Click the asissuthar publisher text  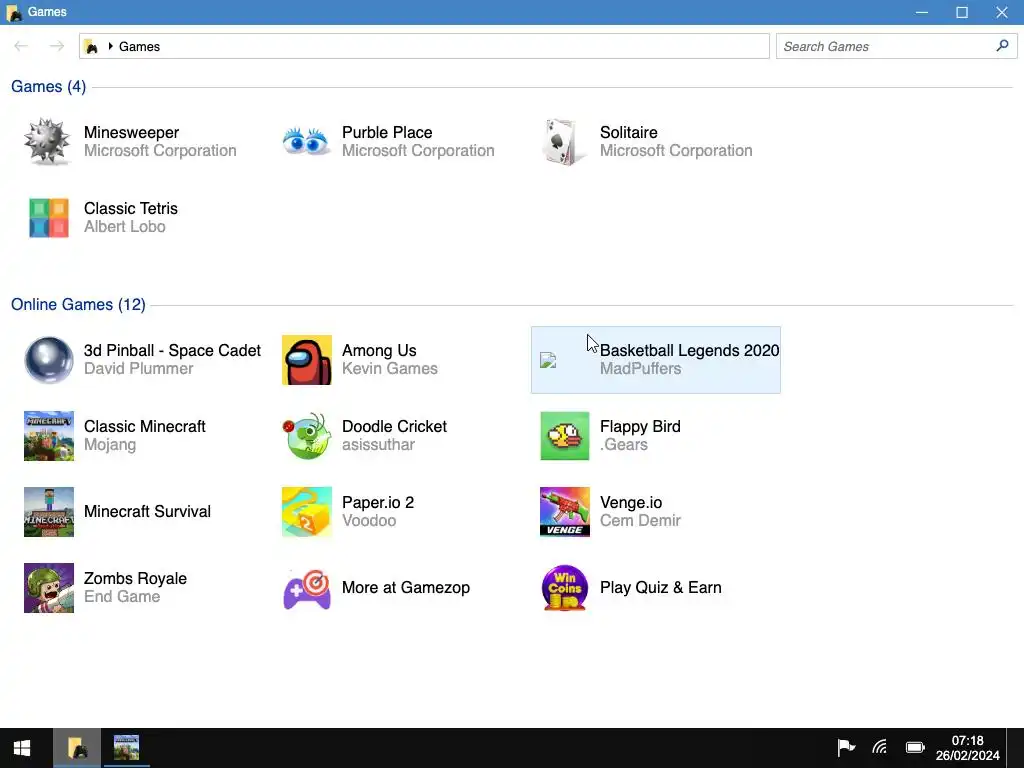(x=379, y=445)
